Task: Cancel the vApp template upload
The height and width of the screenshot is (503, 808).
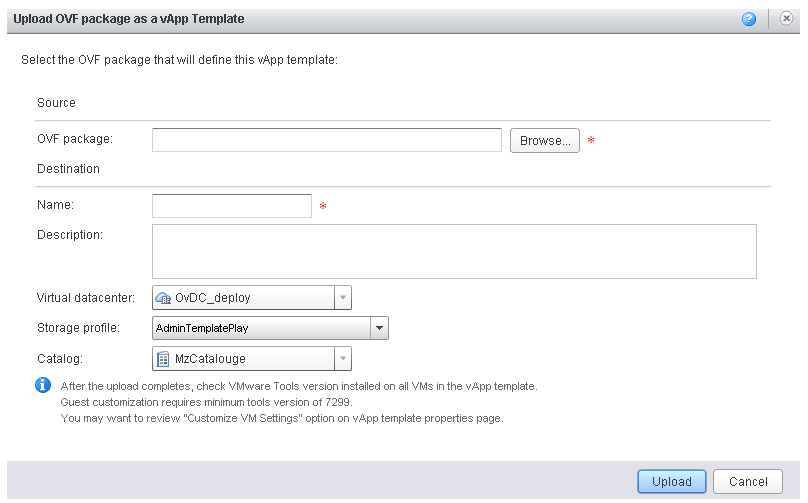Action: click(748, 481)
